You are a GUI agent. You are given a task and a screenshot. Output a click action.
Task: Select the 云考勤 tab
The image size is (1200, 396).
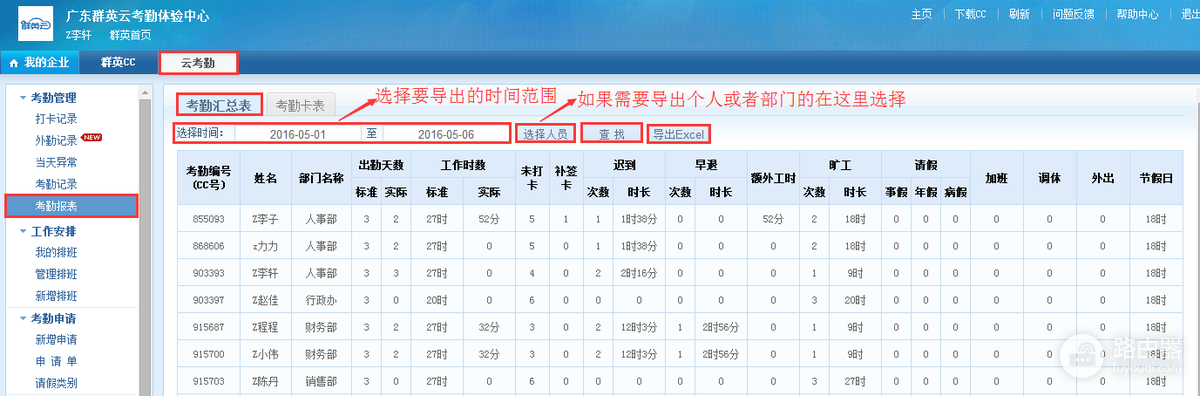[198, 63]
